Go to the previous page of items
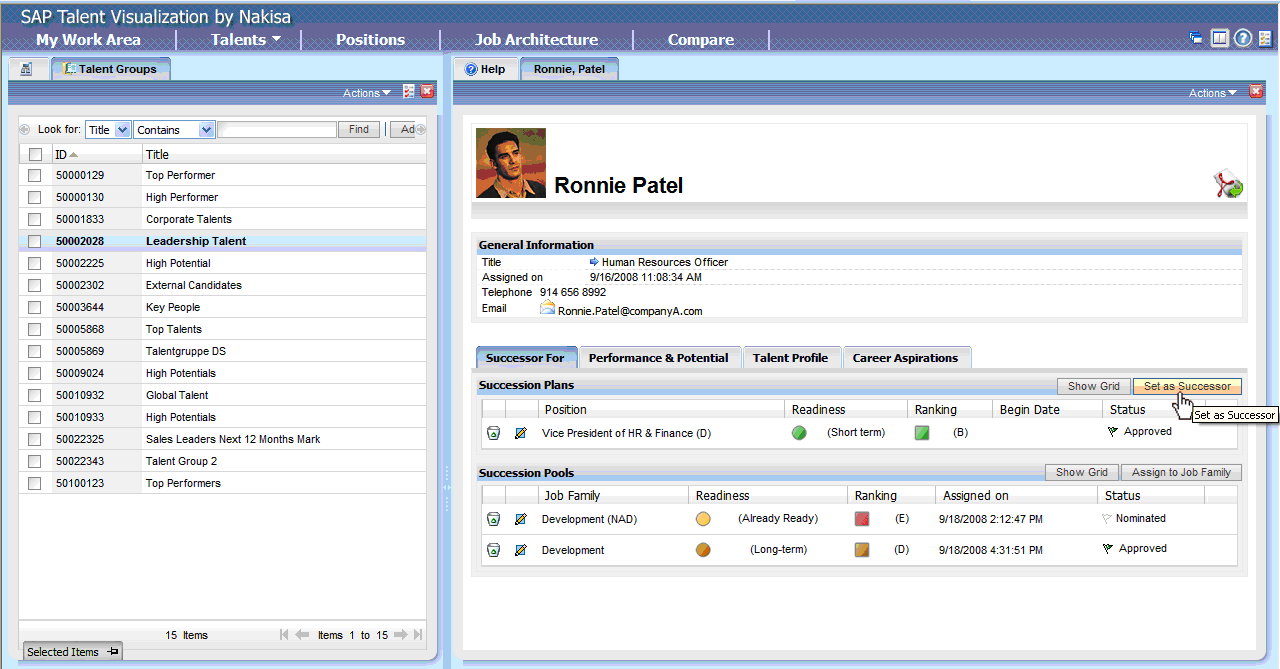Image resolution: width=1280 pixels, height=669 pixels. tap(303, 635)
